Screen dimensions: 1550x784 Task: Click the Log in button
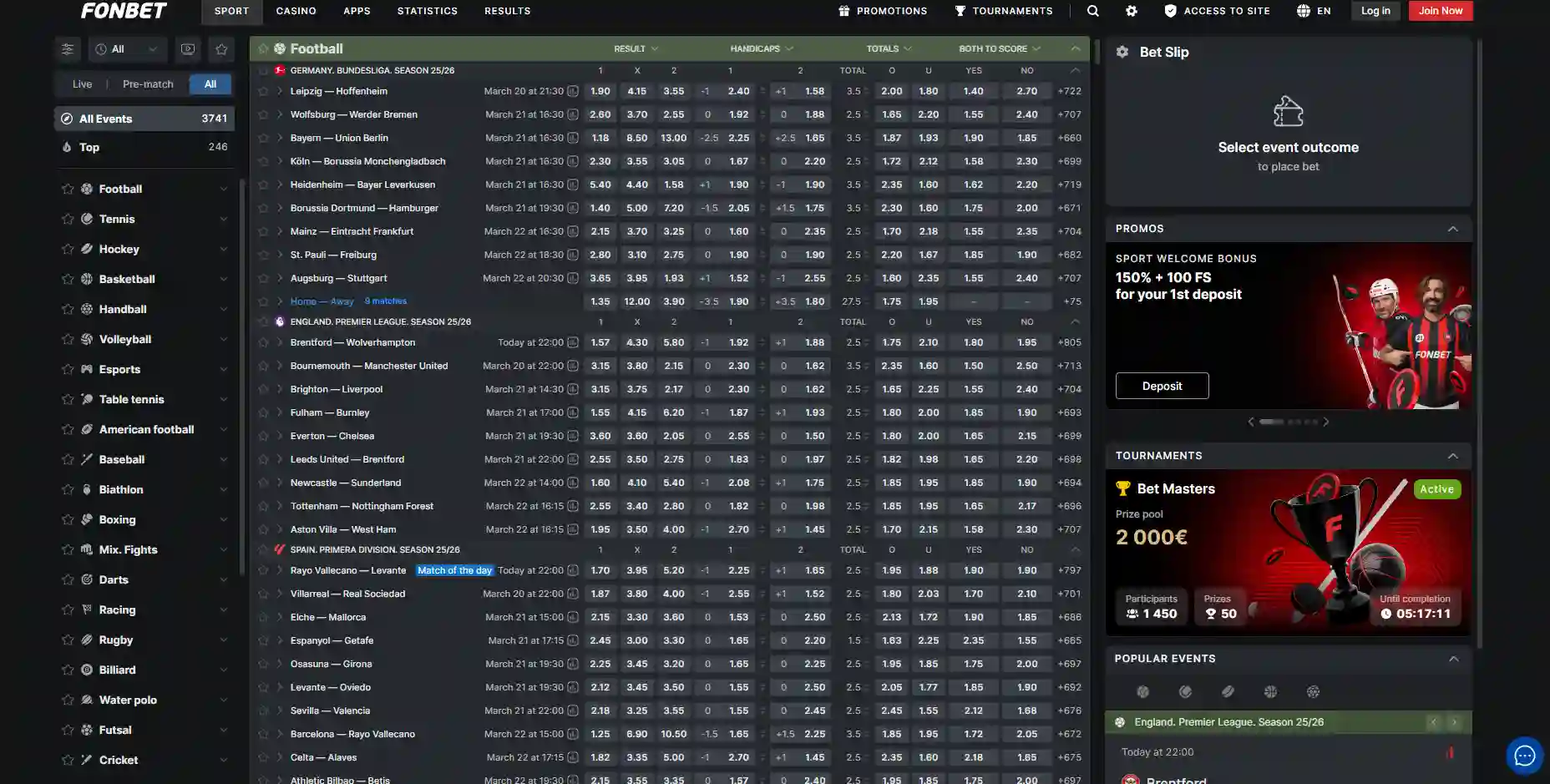[x=1375, y=11]
